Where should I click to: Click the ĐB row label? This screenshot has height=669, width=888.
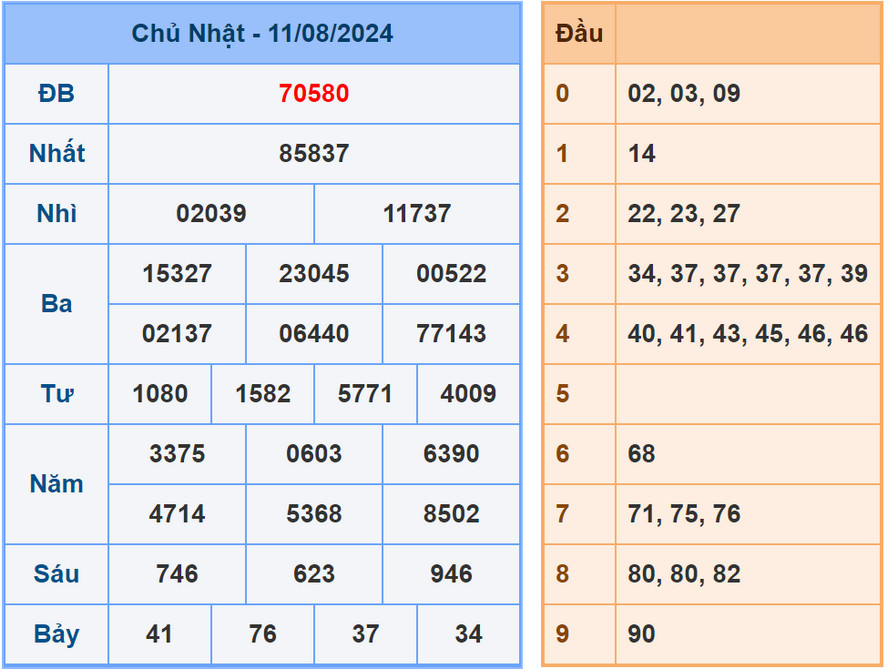[56, 93]
